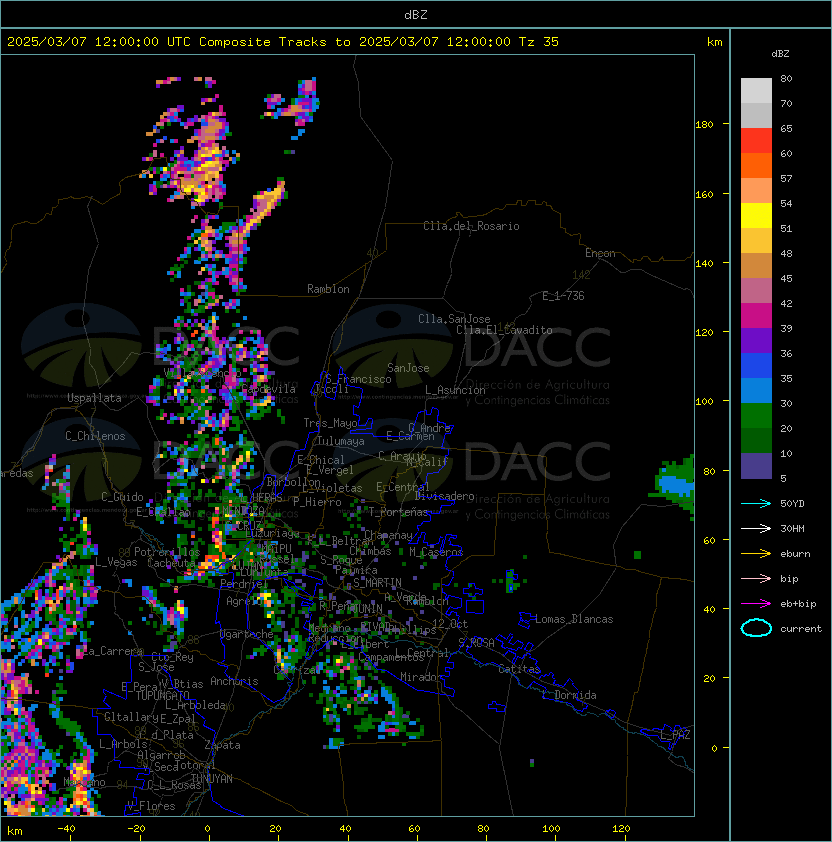The width and height of the screenshot is (832, 842).
Task: Click the S_Francisco label
Action: 358,379
